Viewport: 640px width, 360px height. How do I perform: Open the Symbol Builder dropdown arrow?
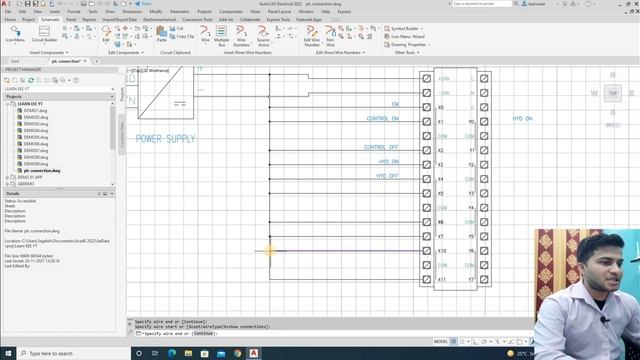[422, 29]
